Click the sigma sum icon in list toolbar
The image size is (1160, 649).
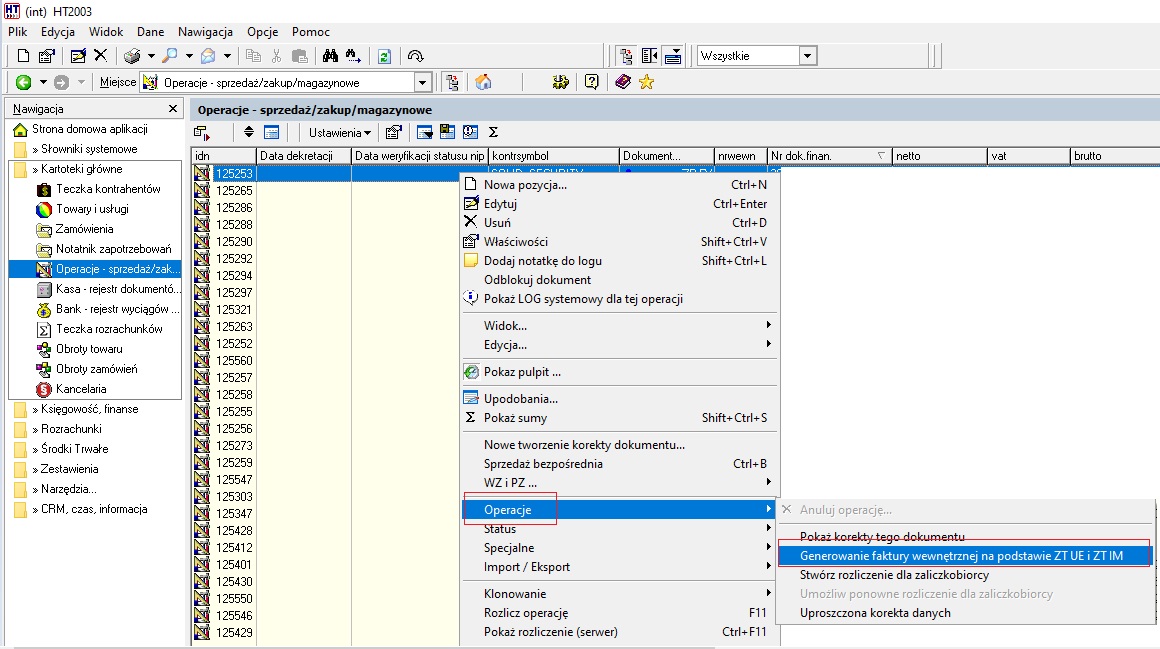pos(493,132)
